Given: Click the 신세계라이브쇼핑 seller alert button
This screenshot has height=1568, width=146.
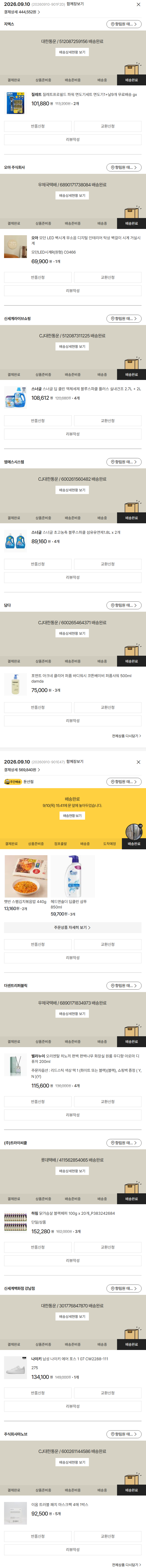Looking at the screenshot, I should 124,318.
